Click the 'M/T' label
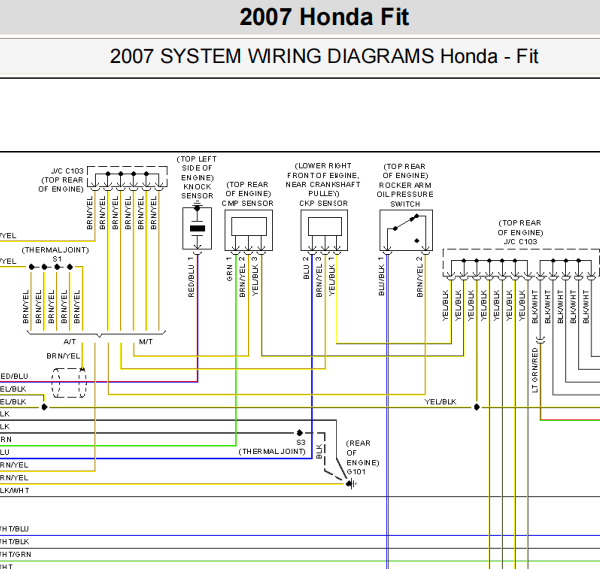The width and height of the screenshot is (600, 569). (x=146, y=342)
